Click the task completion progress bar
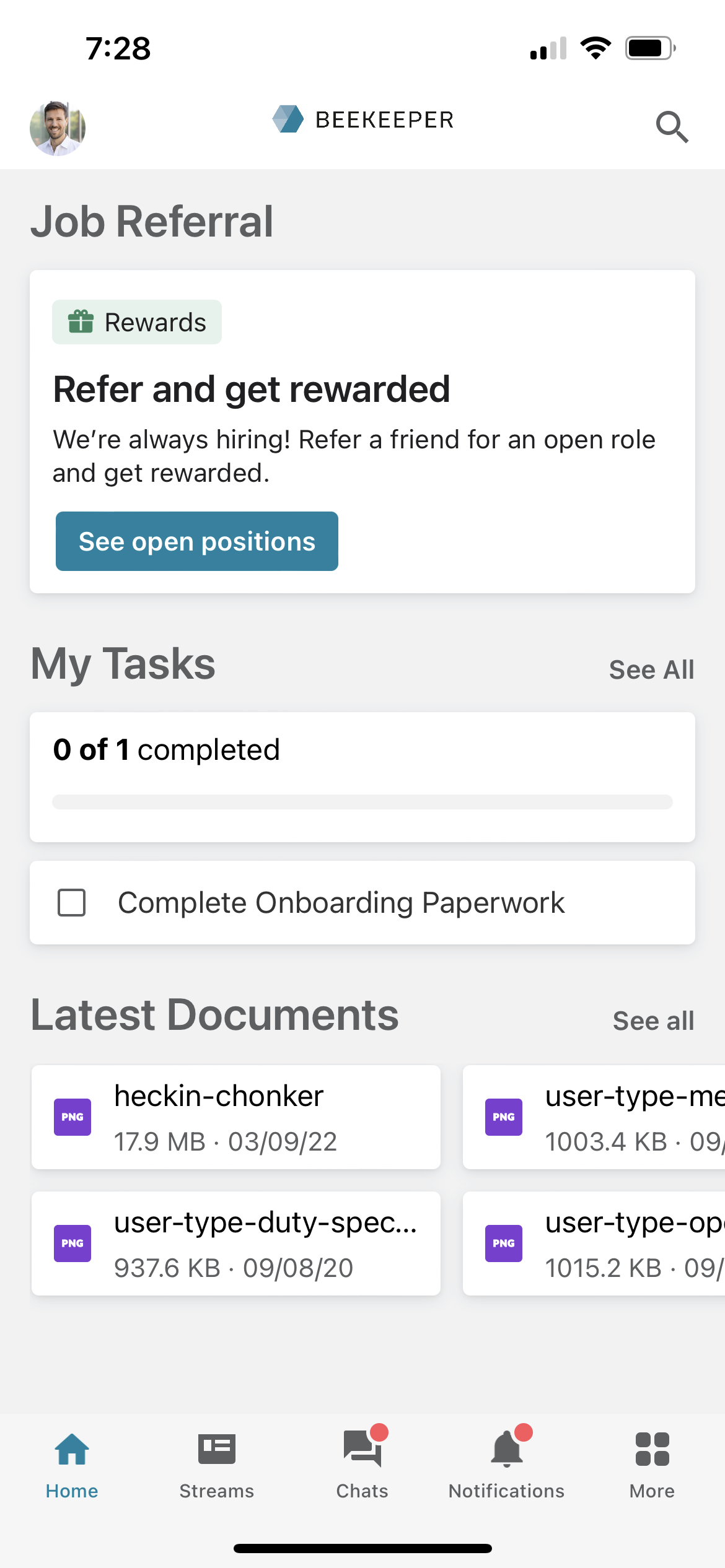Image resolution: width=725 pixels, height=1568 pixels. [x=362, y=802]
